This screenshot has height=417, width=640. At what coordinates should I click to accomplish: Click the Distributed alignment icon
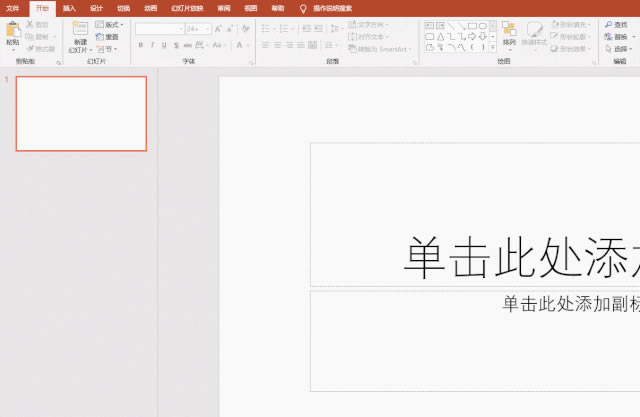pos(313,45)
